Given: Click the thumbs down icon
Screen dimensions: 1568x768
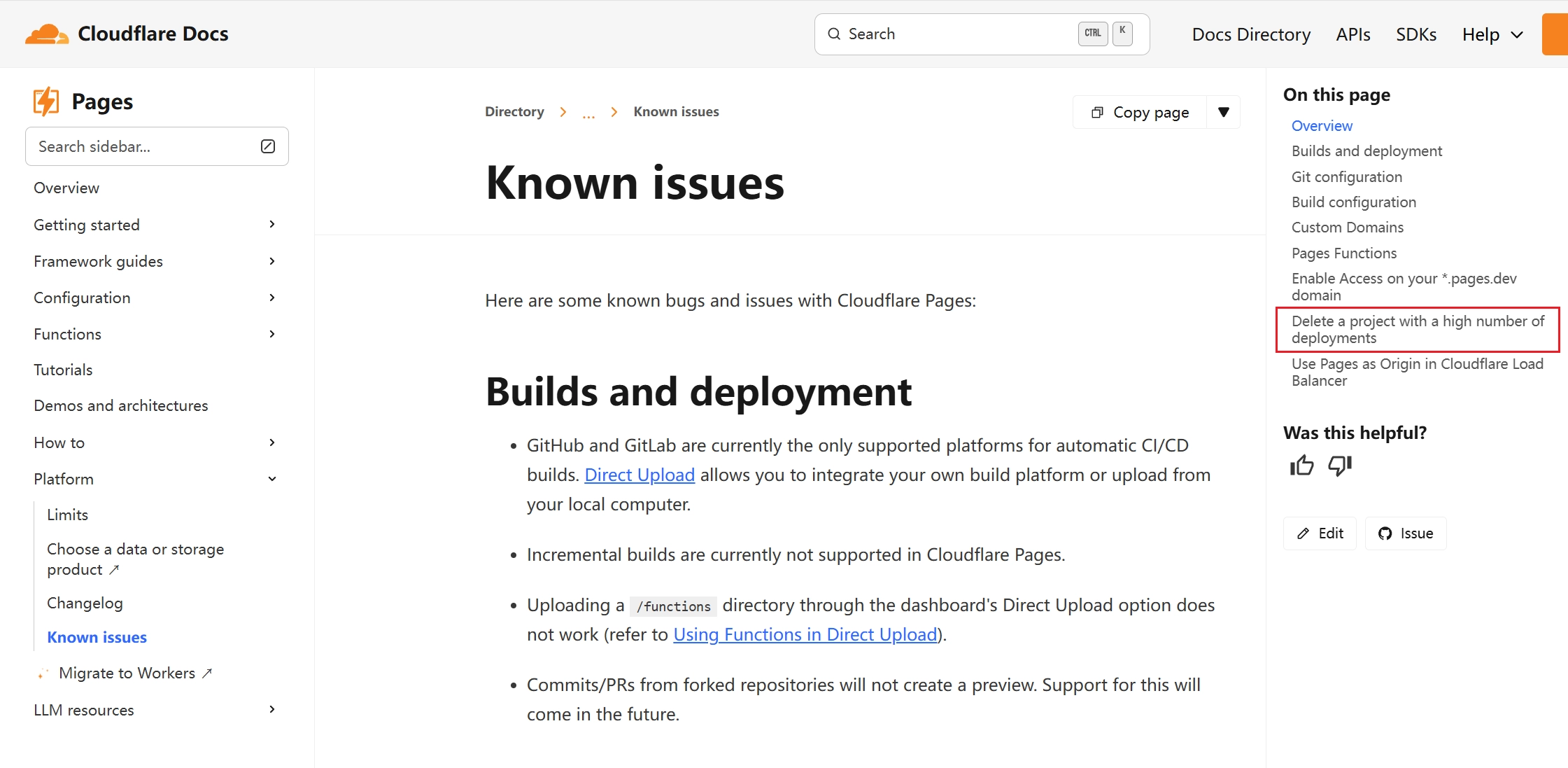Looking at the screenshot, I should coord(1340,466).
